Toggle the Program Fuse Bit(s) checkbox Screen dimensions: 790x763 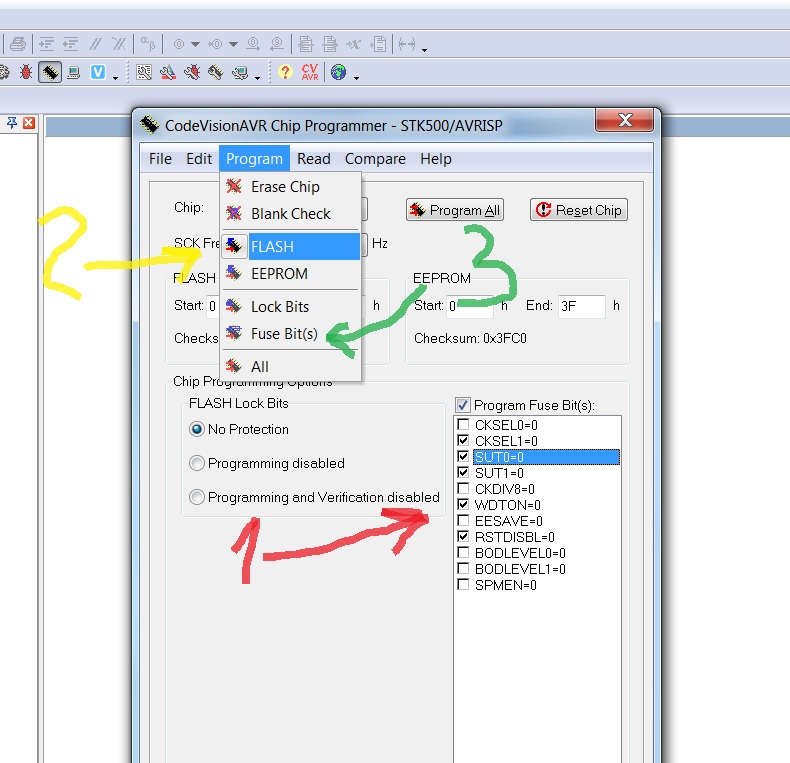point(463,405)
